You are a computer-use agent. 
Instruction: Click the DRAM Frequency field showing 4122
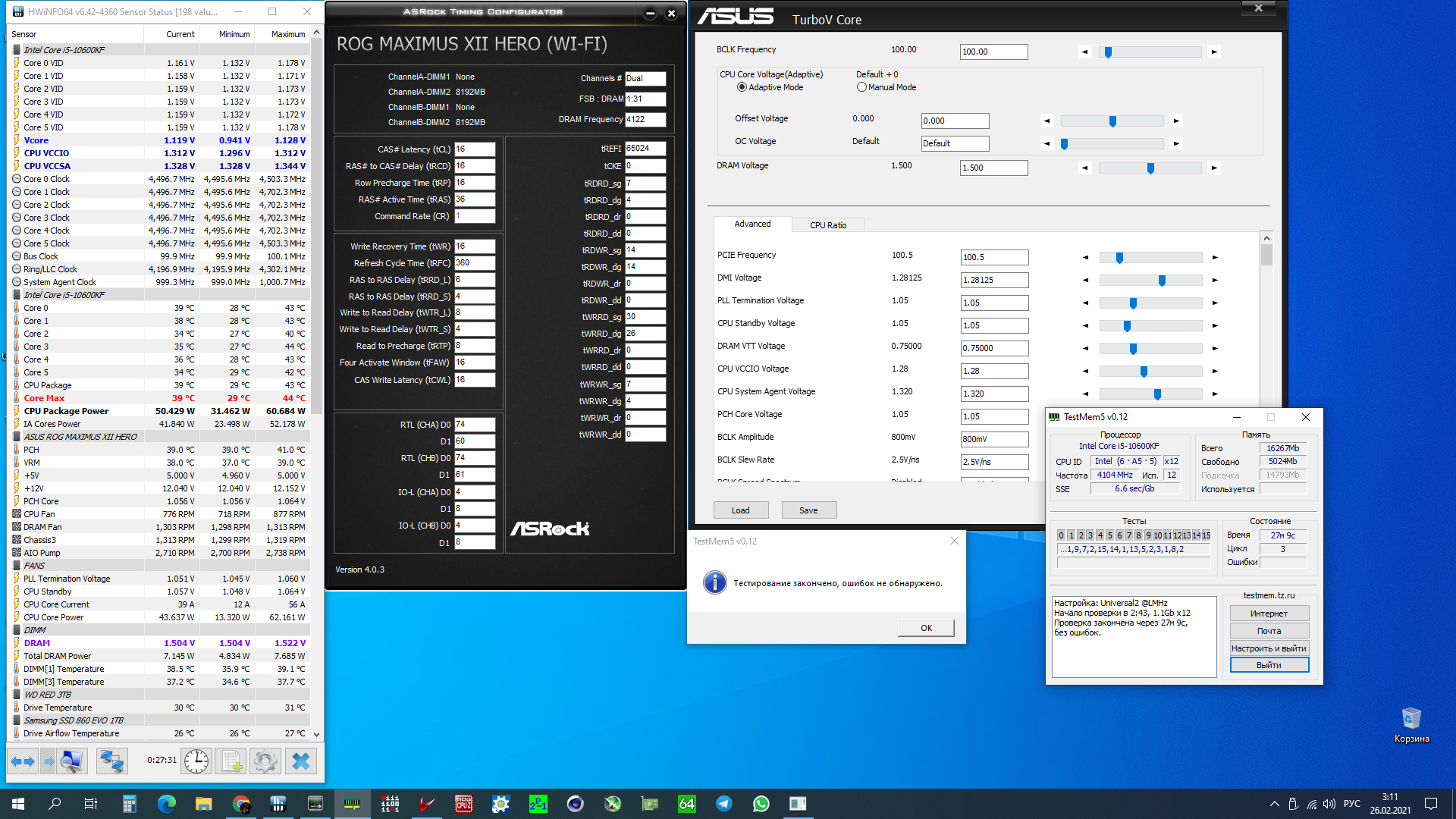tap(645, 119)
